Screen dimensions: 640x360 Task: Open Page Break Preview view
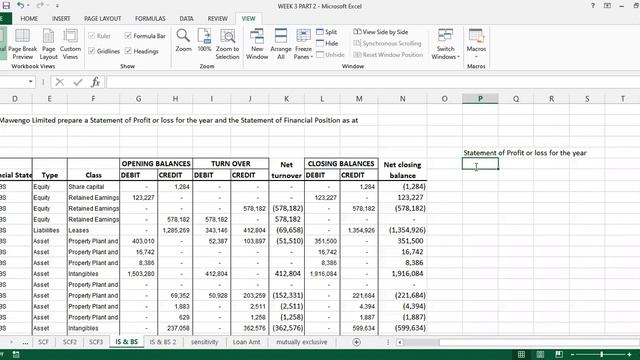22,44
